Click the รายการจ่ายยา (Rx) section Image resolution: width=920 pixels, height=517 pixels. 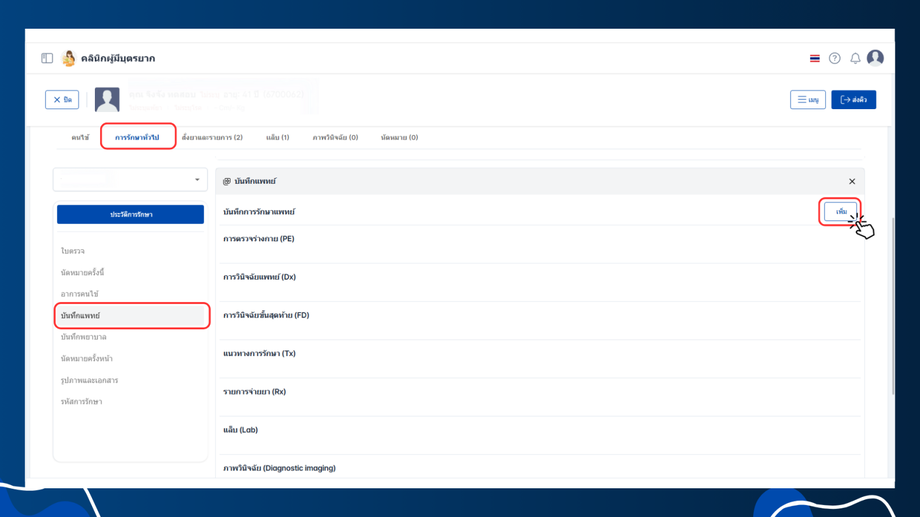[255, 391]
